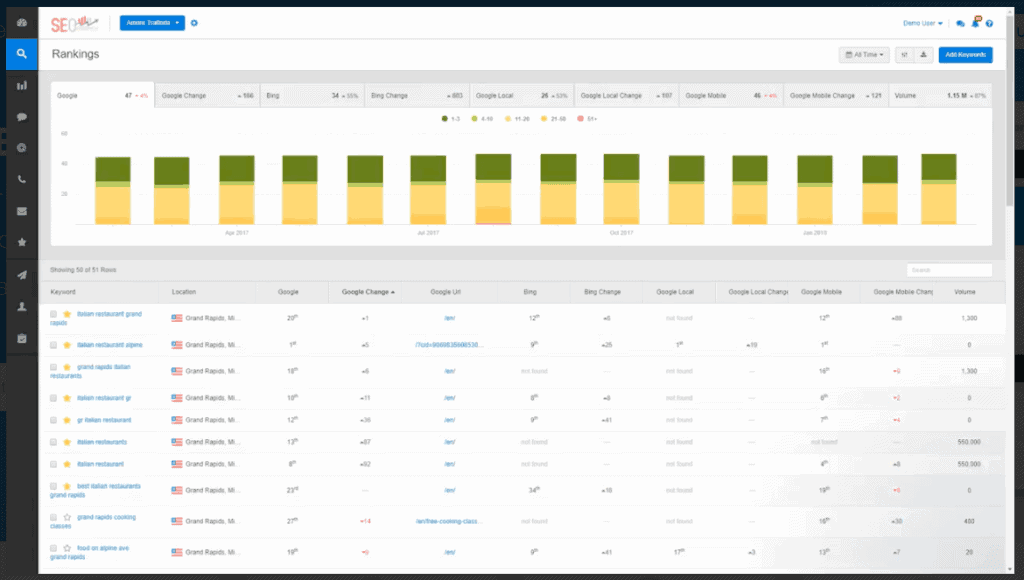Open the All Time date range dropdown
This screenshot has height=580, width=1024.
tap(864, 55)
